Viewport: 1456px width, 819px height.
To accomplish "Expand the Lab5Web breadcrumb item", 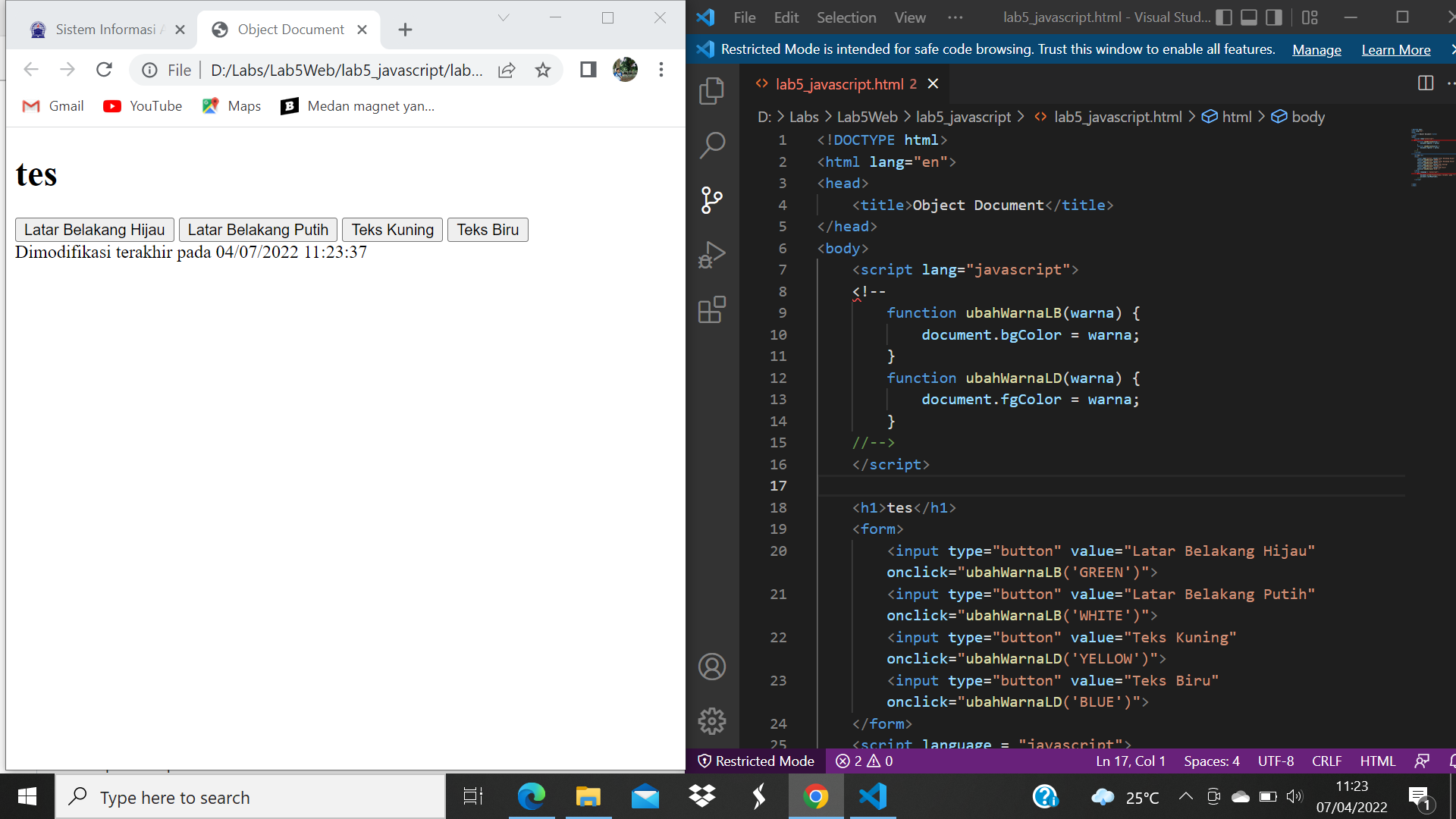I will 865,117.
